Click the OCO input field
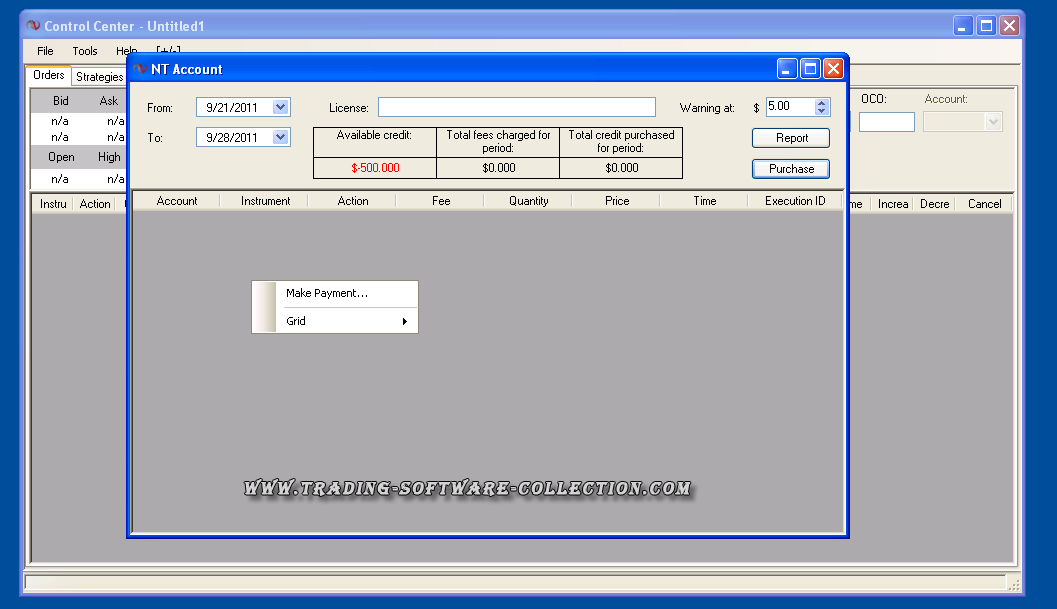This screenshot has height=609, width=1057. click(x=886, y=122)
